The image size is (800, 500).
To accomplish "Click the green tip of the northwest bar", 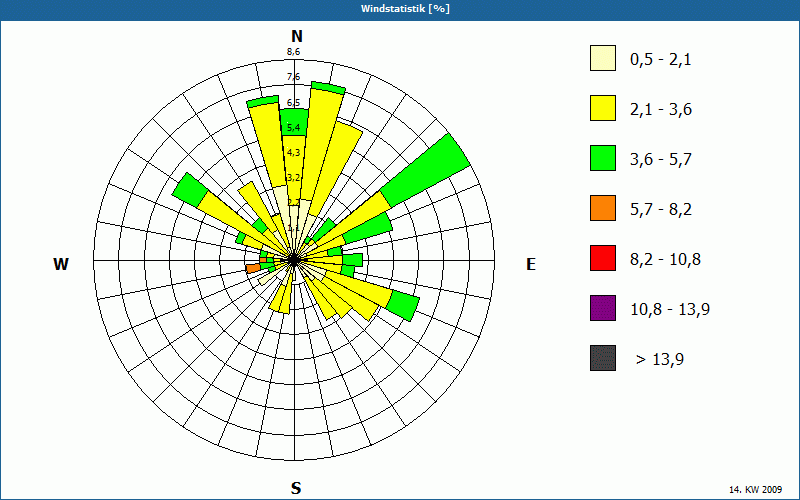I will (x=190, y=190).
